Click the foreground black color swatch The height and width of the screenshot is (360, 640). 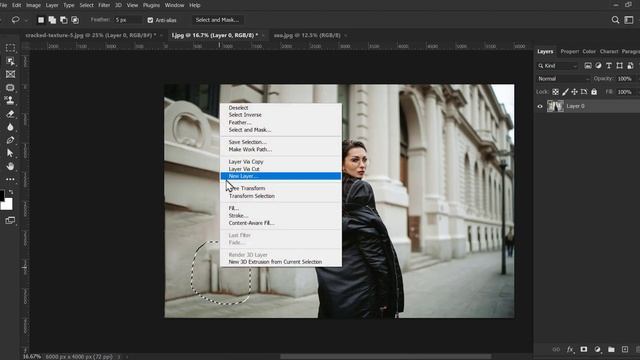(2, 195)
